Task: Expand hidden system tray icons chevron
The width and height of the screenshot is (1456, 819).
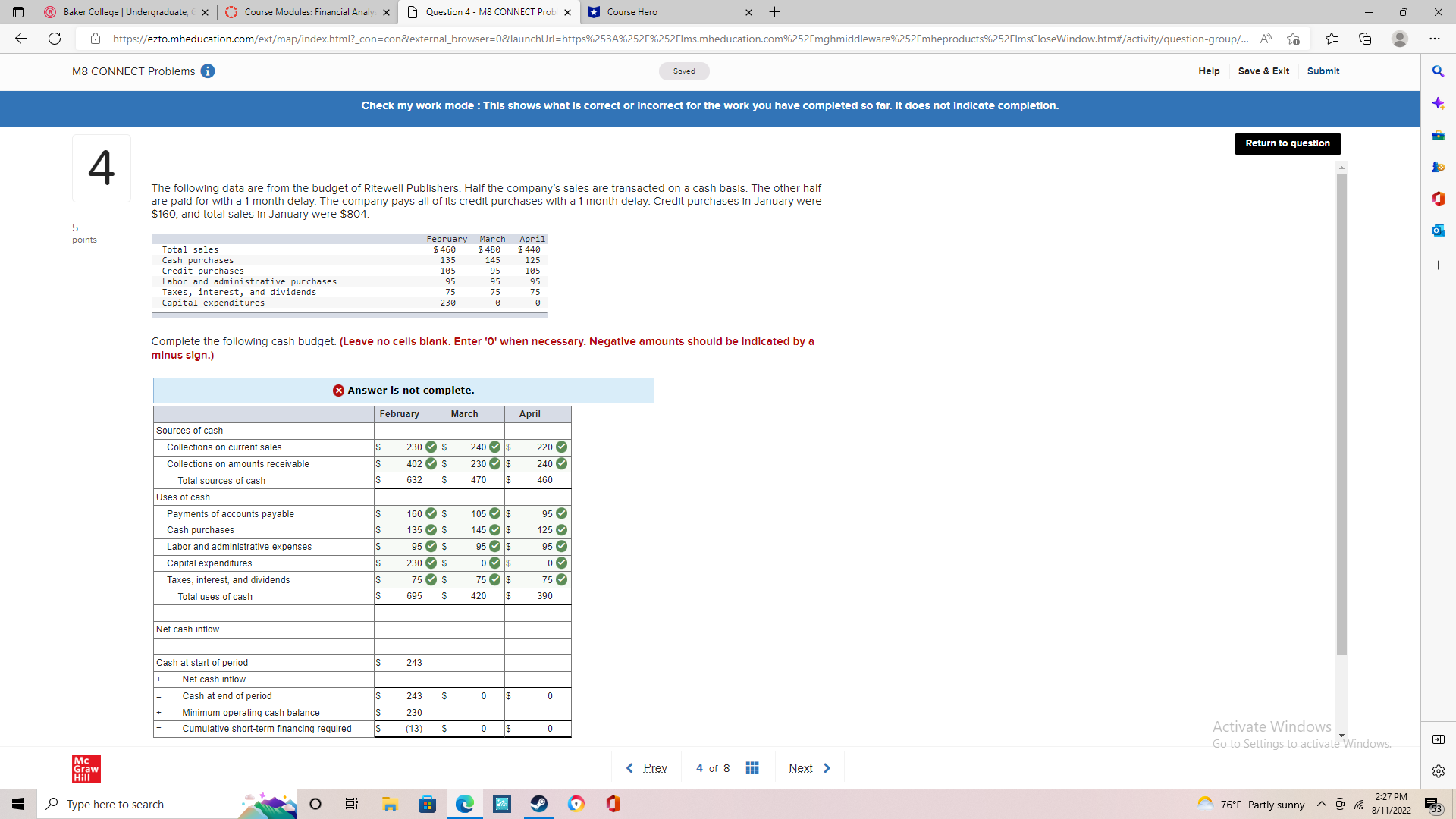Action: coord(1321,804)
